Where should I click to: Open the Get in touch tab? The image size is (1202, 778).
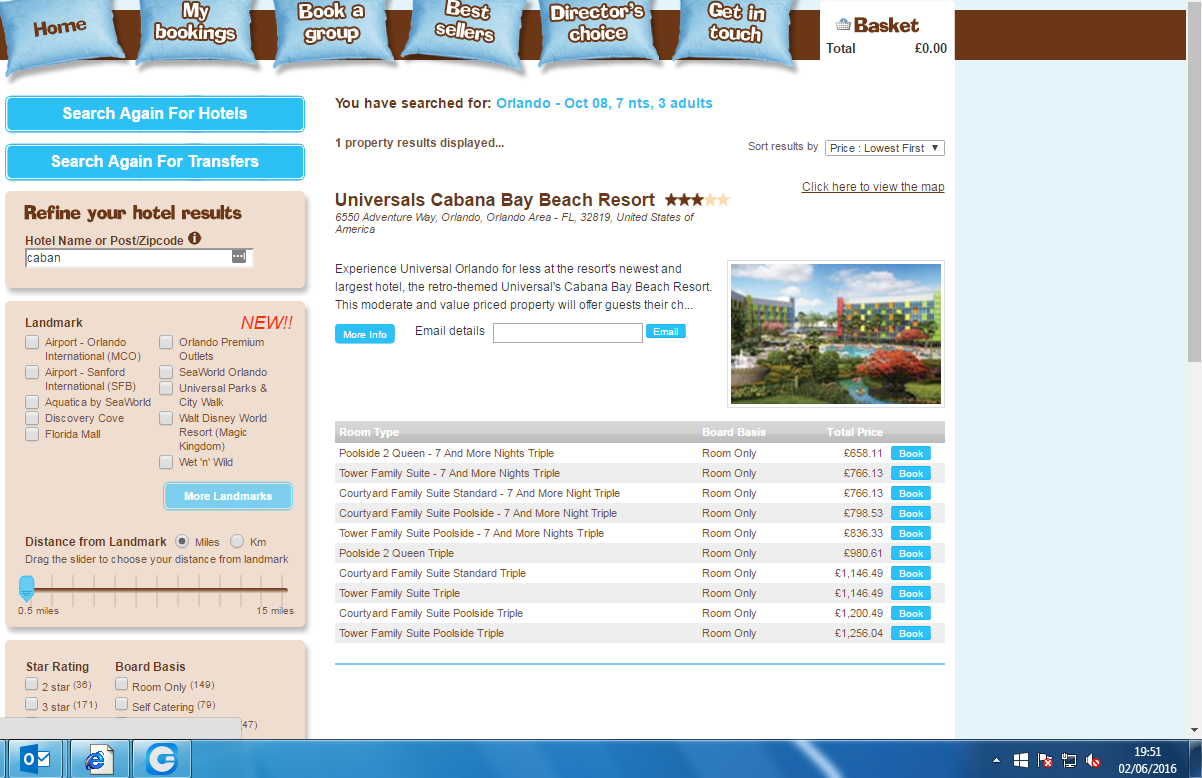point(736,30)
